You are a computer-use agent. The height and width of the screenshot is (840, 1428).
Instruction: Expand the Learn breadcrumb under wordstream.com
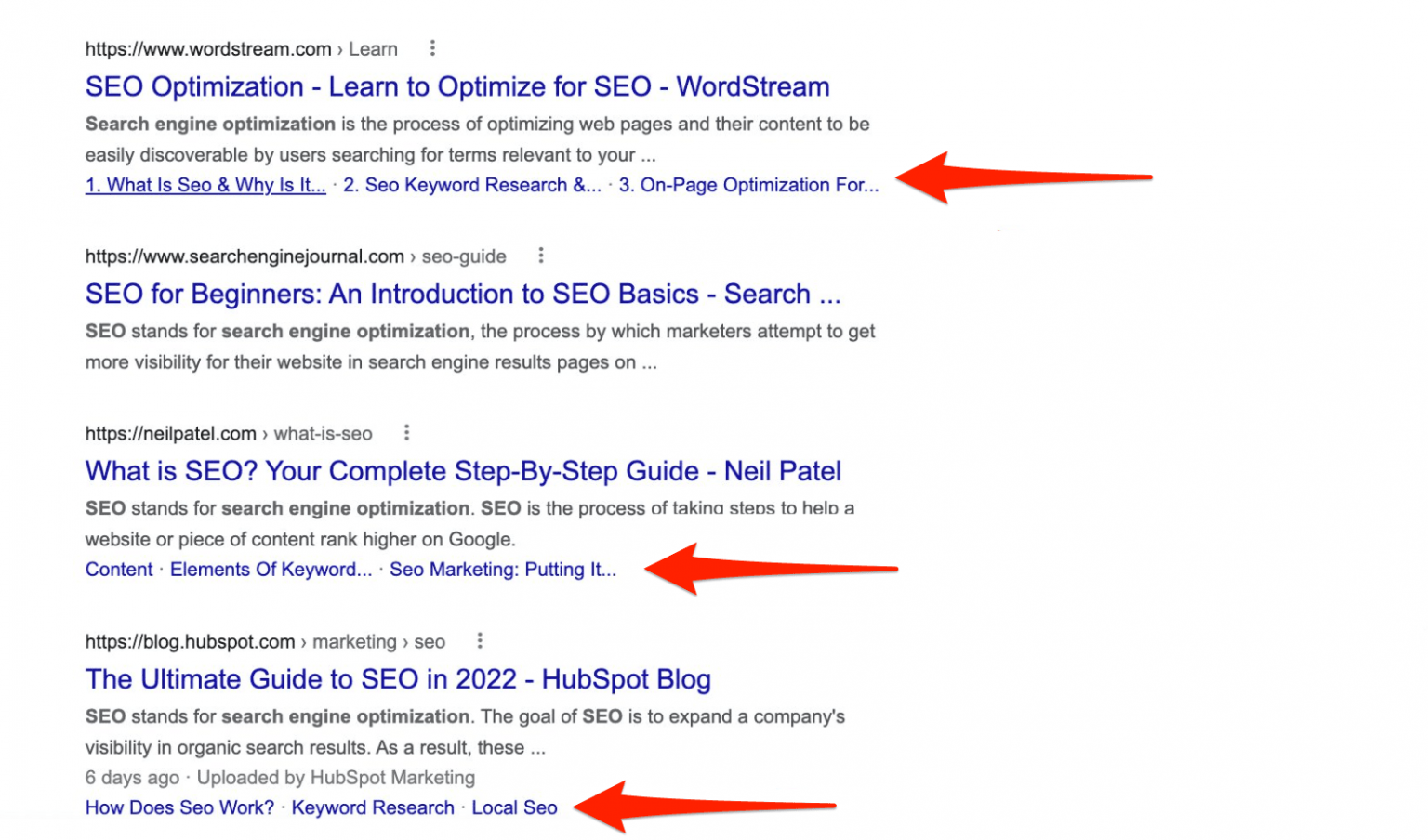(373, 48)
